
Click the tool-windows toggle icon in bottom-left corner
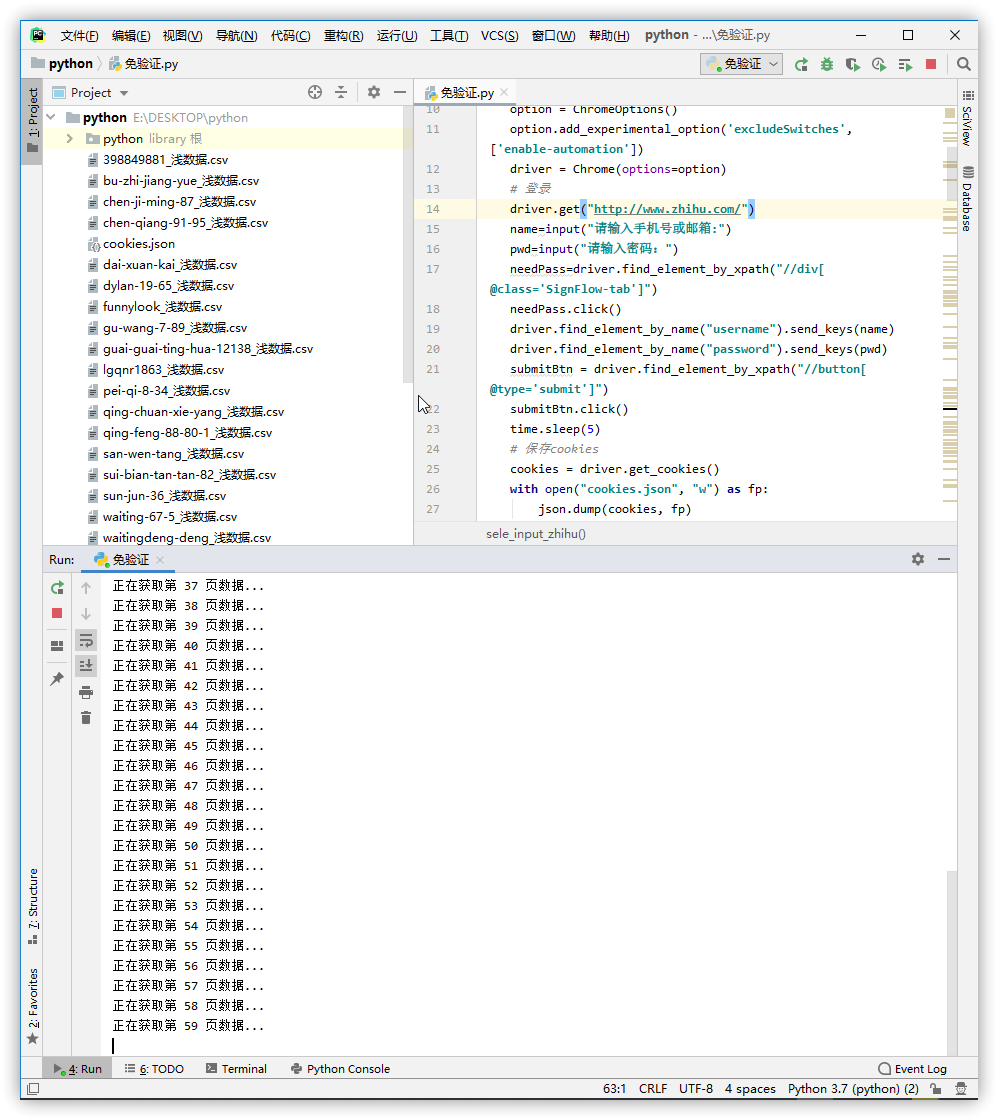pos(33,1089)
